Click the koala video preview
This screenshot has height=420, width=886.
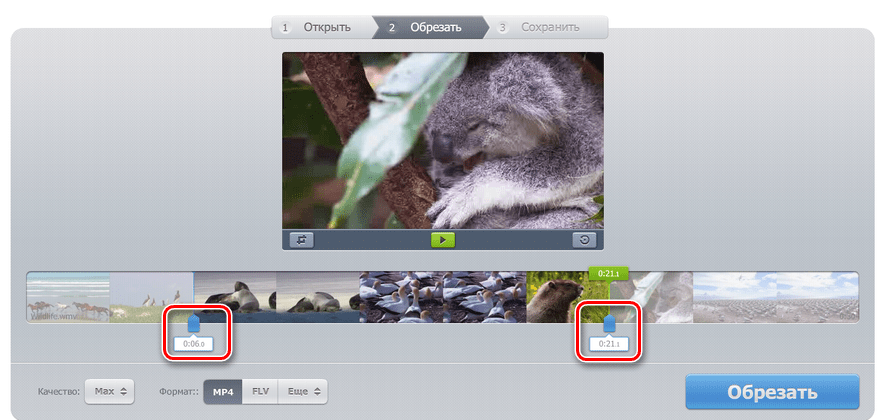(x=443, y=141)
